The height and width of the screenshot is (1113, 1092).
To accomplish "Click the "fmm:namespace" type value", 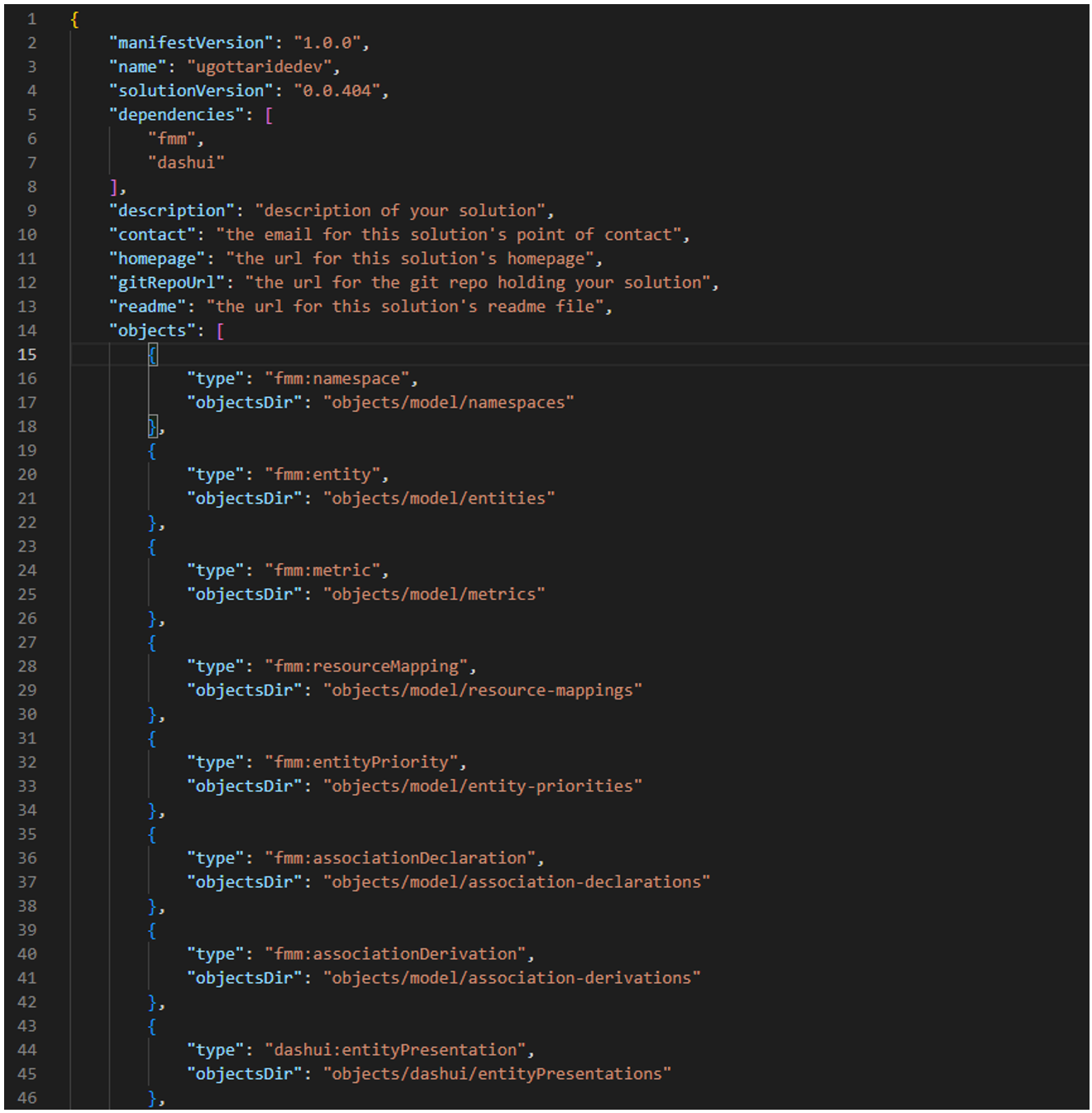I will (336, 379).
